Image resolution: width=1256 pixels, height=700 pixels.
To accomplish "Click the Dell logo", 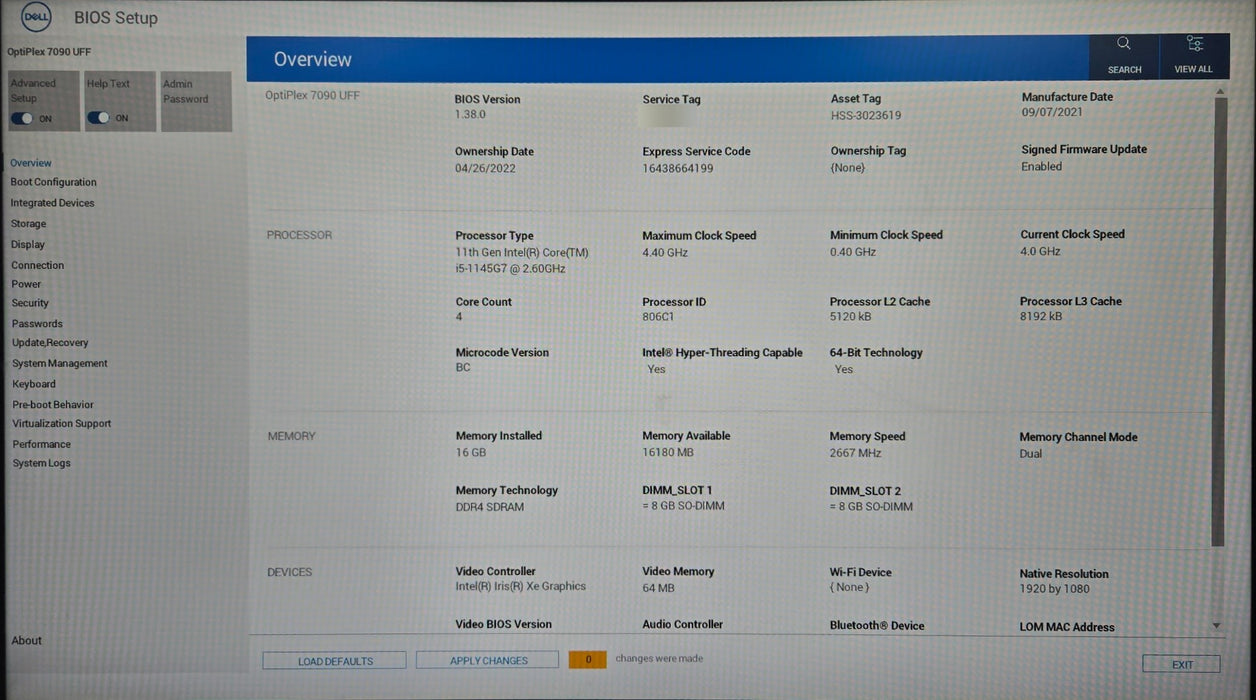I will pos(36,17).
